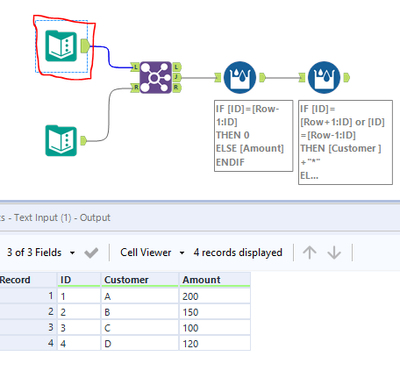Screen dimensions: 400x384
Task: Click the down arrow next record icon
Action: [334, 253]
